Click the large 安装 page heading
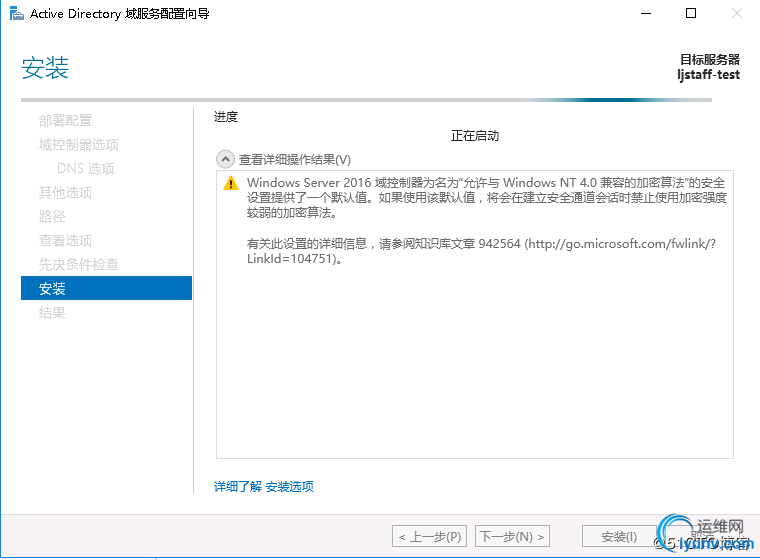The height and width of the screenshot is (560, 760). click(x=45, y=67)
